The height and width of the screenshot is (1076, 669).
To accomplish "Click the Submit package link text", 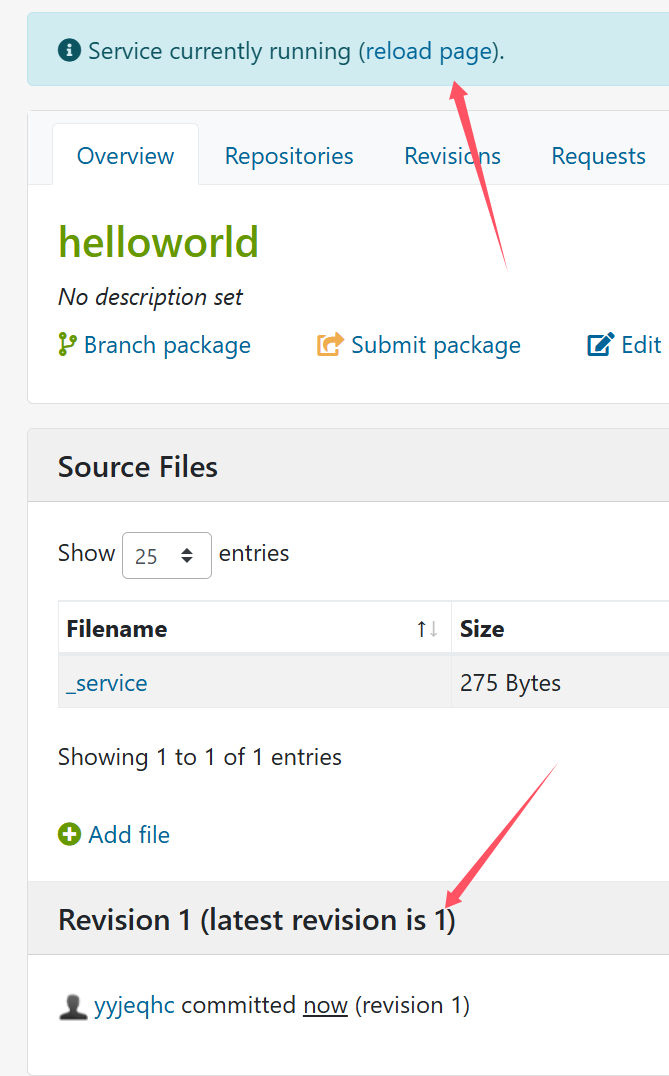I will tap(436, 345).
